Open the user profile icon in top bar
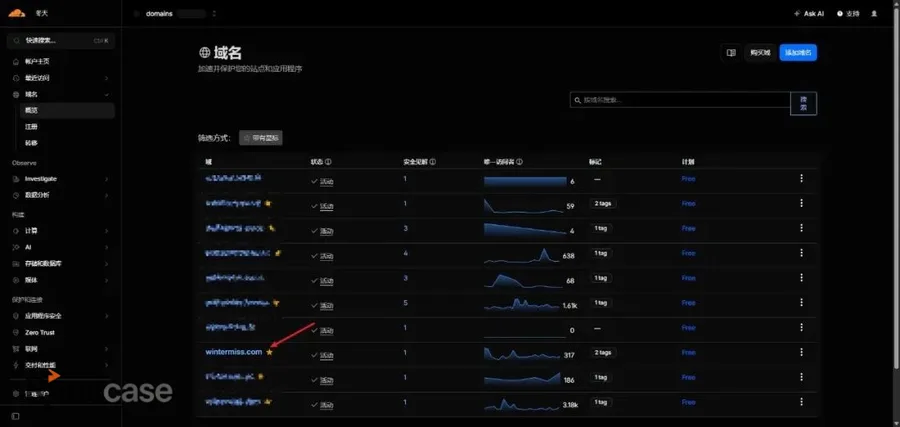 [874, 13]
